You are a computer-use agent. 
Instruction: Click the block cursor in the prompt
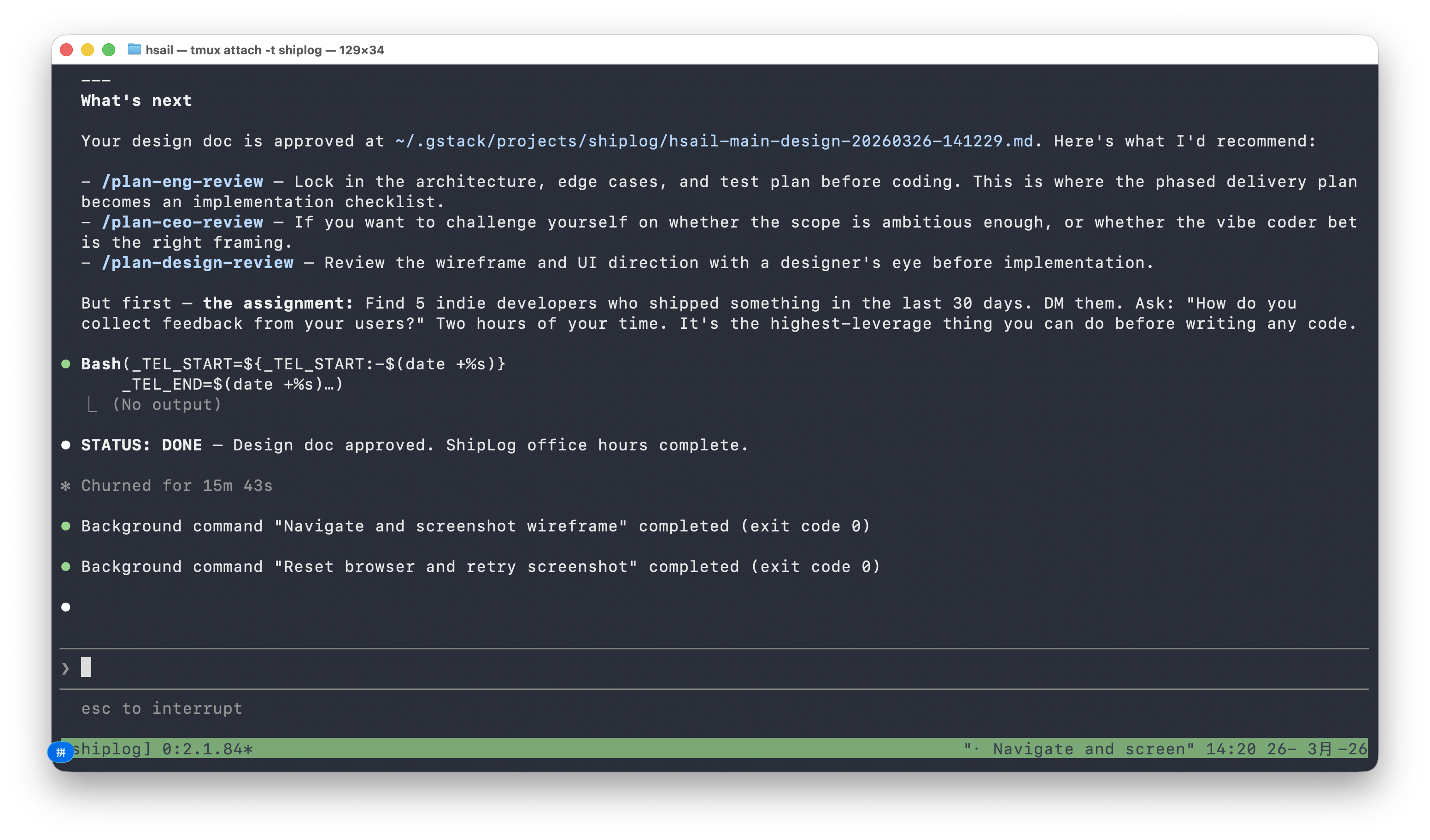point(86,667)
